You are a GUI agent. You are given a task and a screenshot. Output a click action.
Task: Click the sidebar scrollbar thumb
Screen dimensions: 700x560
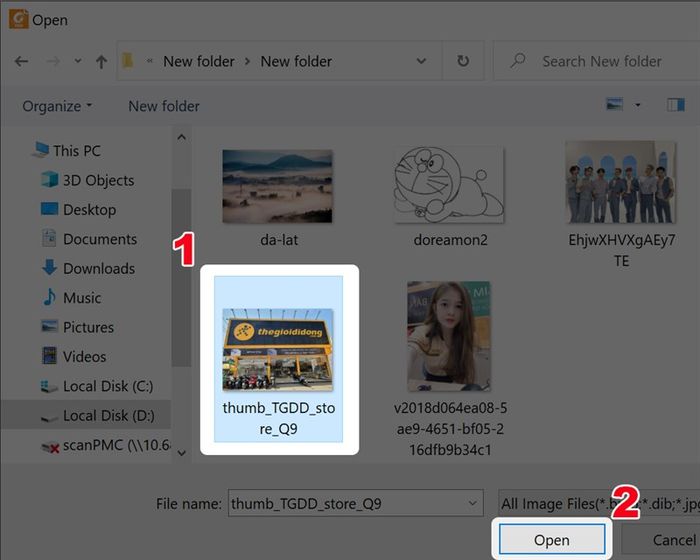point(181,277)
